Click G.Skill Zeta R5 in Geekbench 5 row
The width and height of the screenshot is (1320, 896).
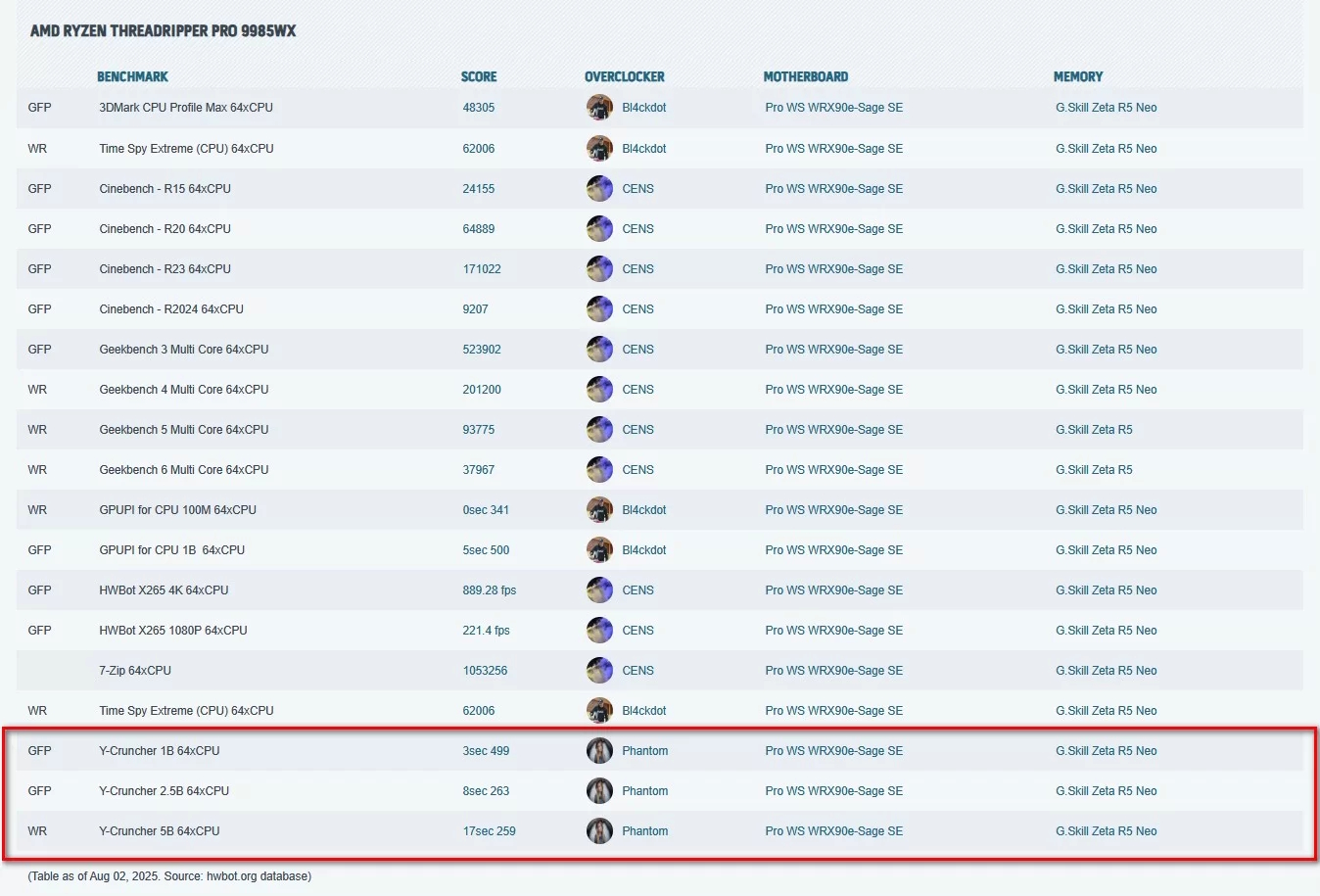(1093, 430)
